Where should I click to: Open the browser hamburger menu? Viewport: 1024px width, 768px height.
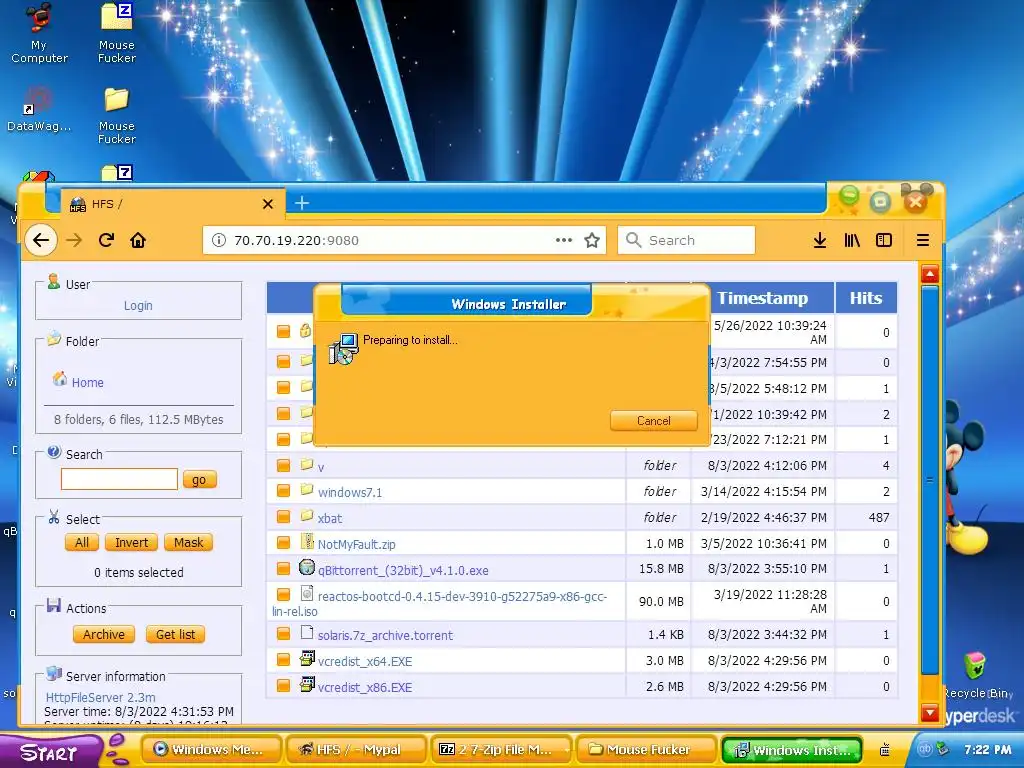(x=923, y=240)
